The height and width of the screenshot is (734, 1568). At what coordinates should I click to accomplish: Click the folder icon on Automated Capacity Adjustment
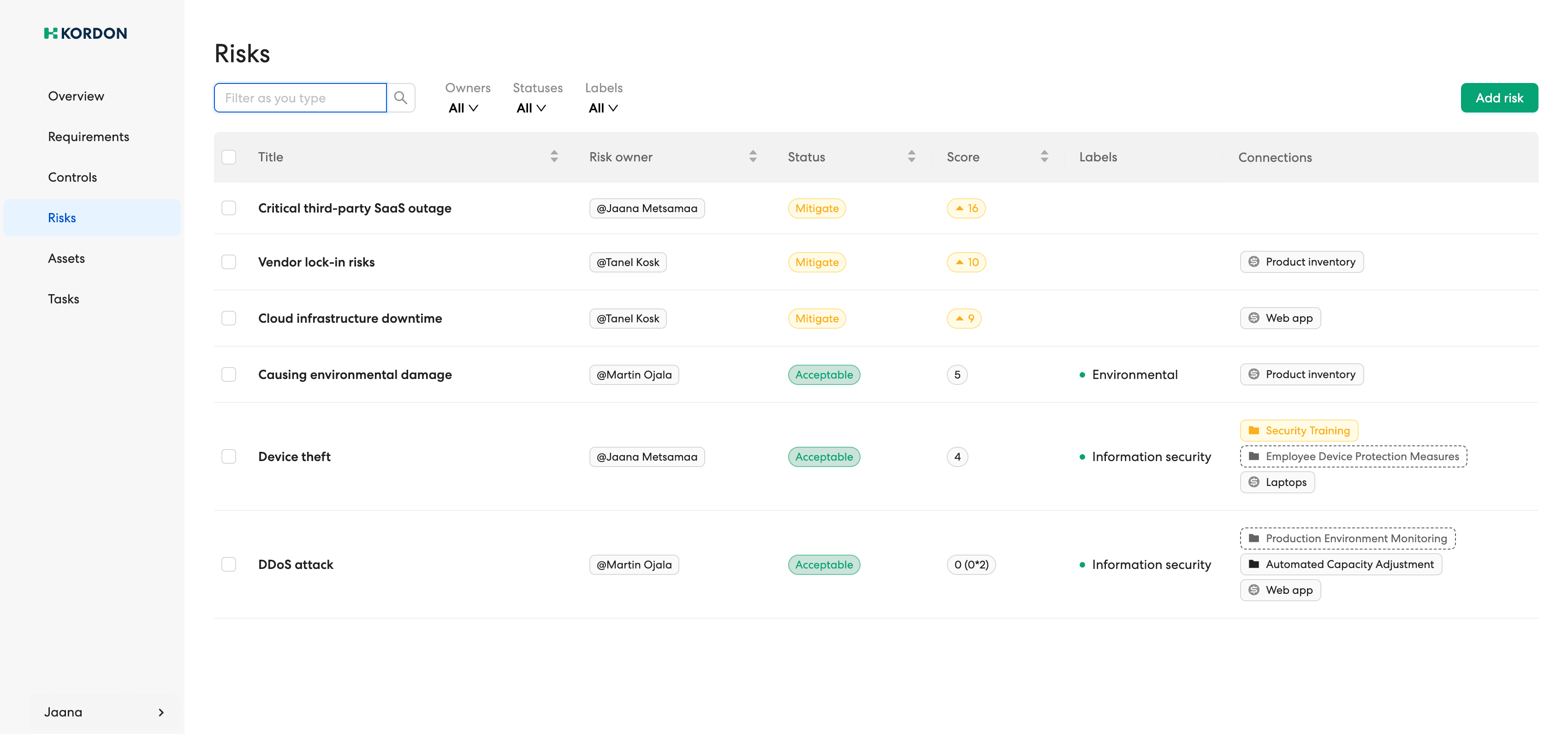[1254, 564]
